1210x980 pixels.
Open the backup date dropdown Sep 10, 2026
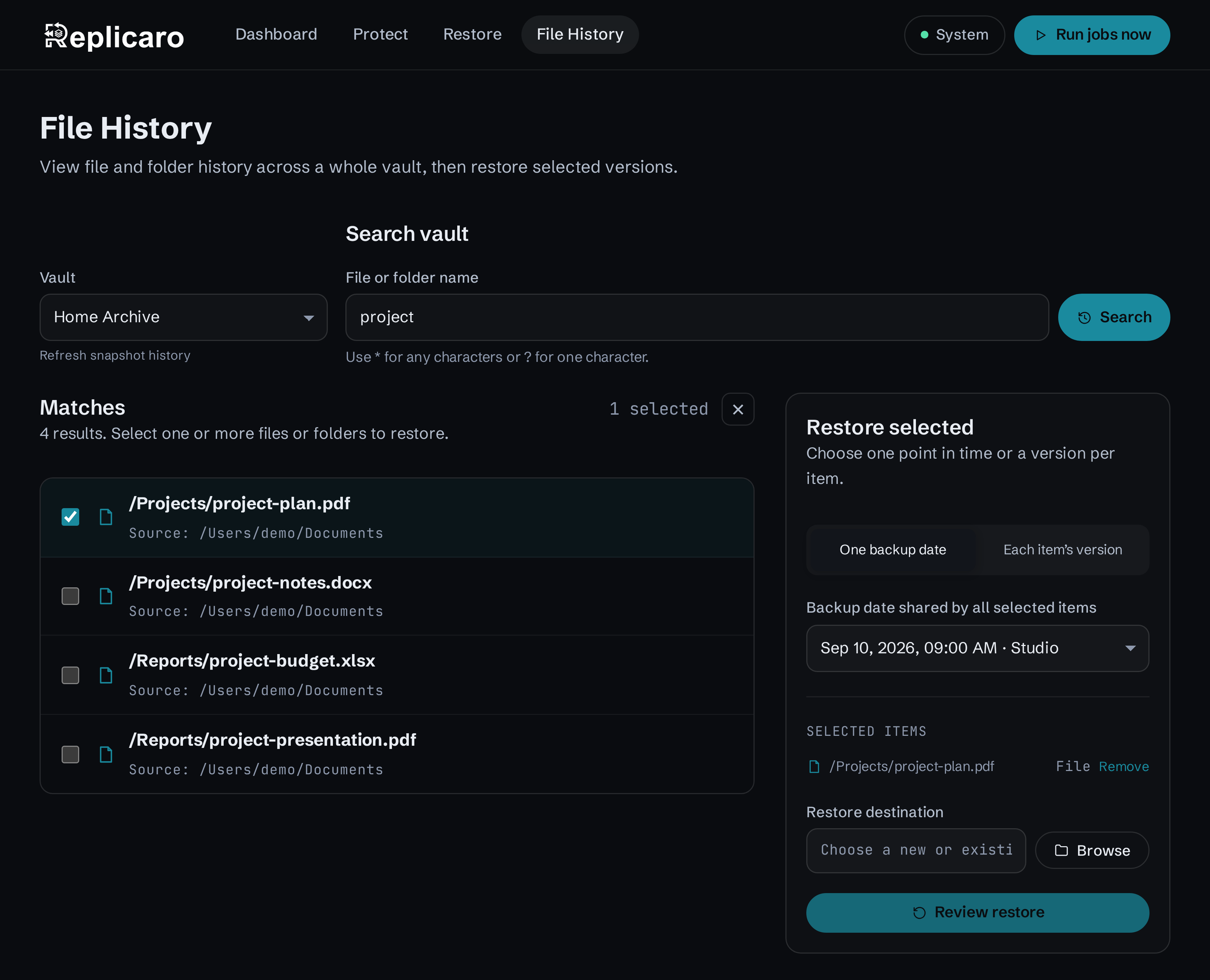point(978,648)
